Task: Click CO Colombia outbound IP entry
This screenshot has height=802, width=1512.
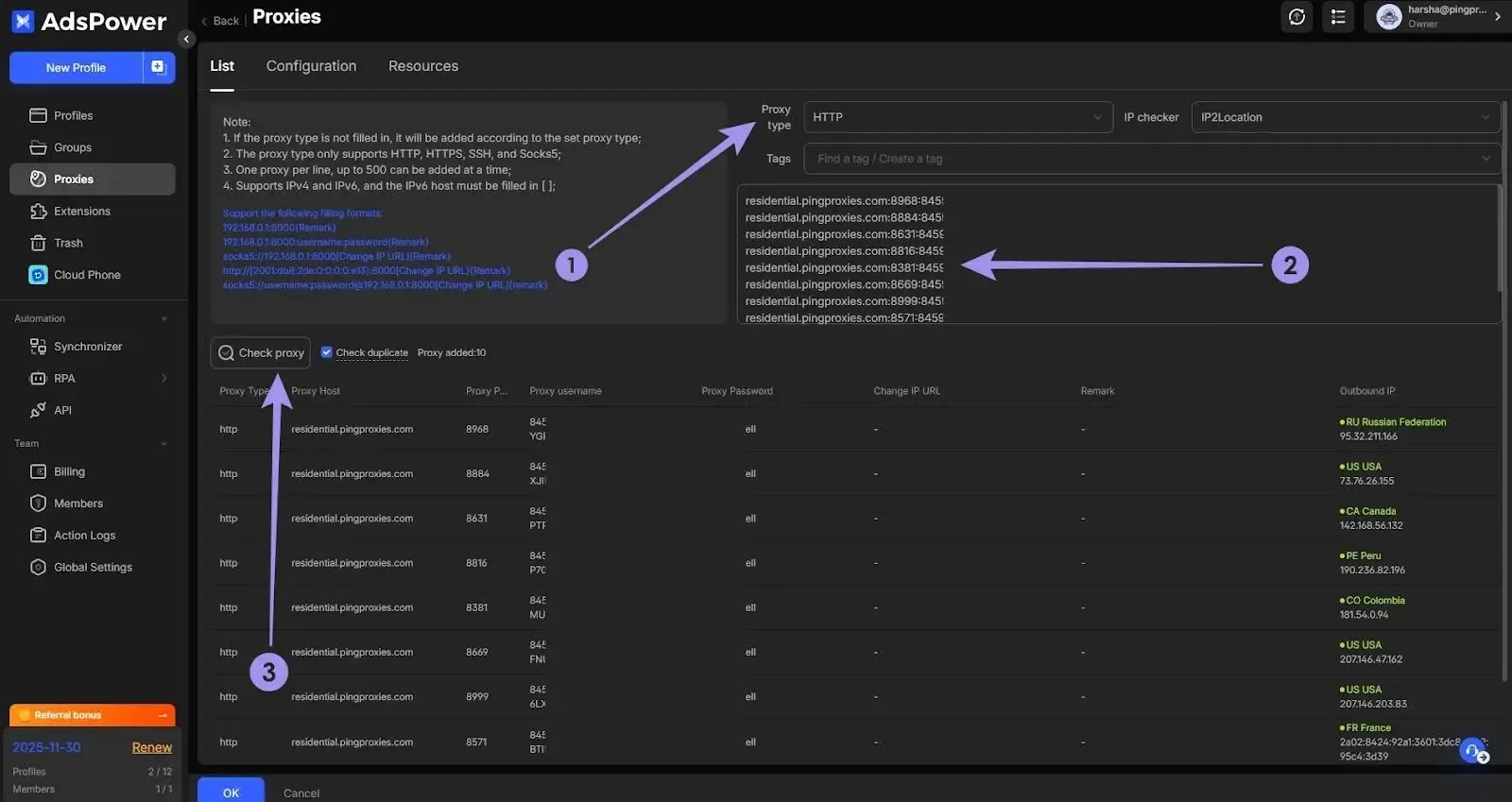Action: pos(1371,607)
